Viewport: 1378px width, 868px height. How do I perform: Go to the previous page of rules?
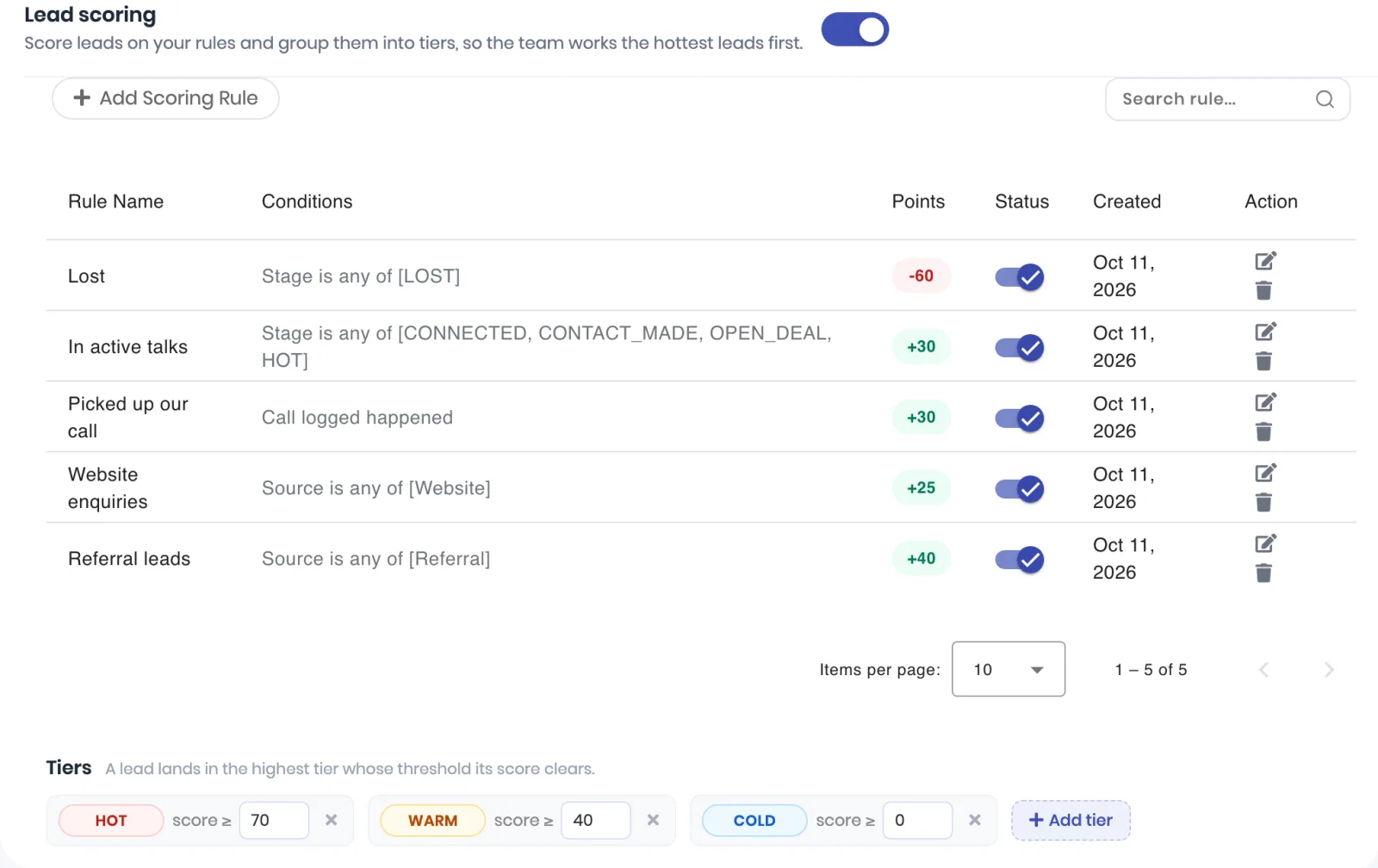click(1263, 670)
